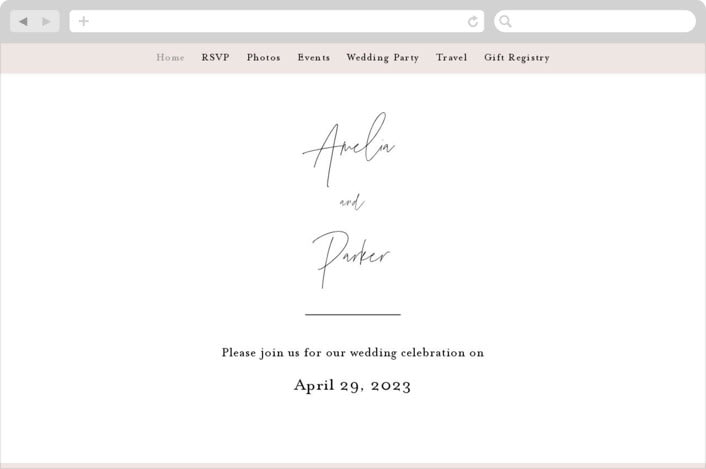Click the Parker script name heading
This screenshot has width=706, height=469.
[x=351, y=259]
